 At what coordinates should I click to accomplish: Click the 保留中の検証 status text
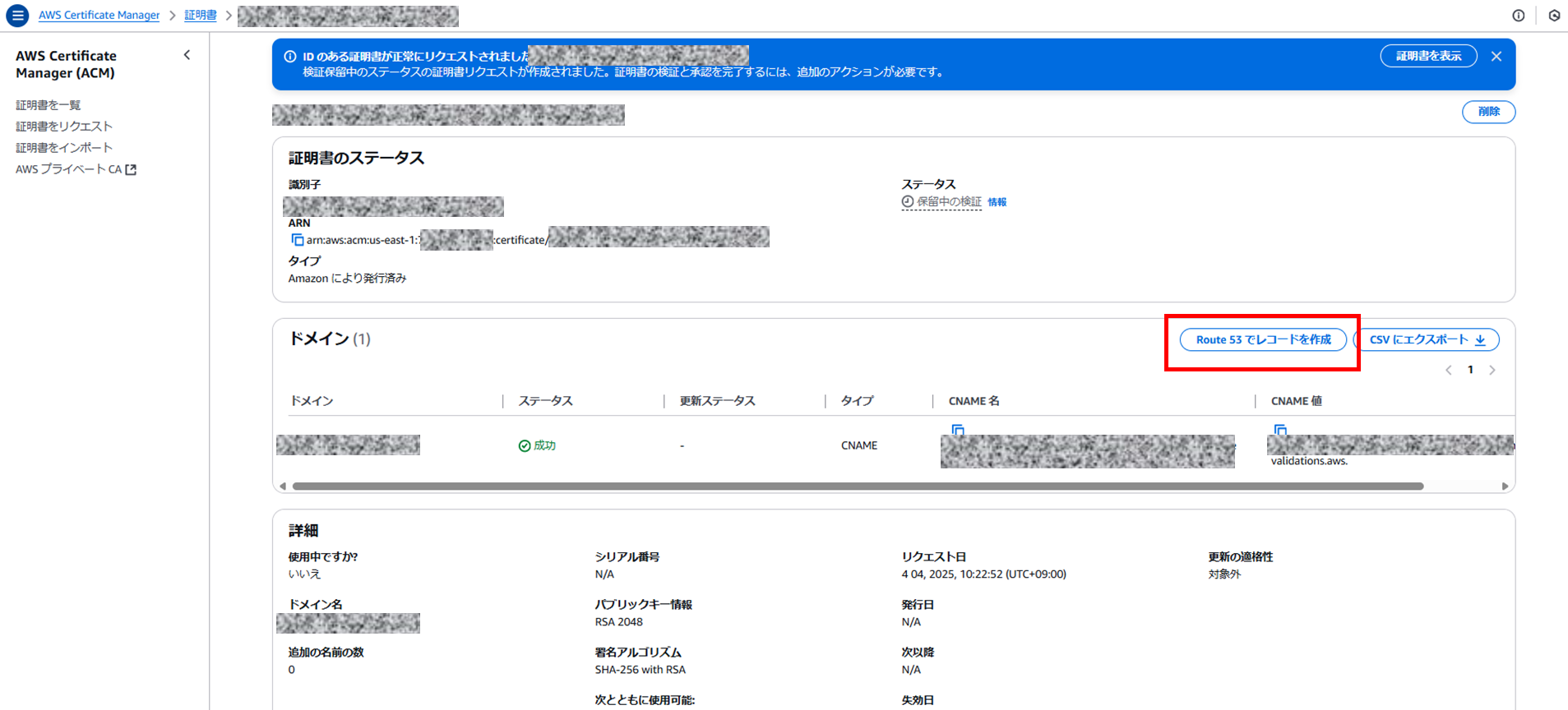(x=949, y=201)
